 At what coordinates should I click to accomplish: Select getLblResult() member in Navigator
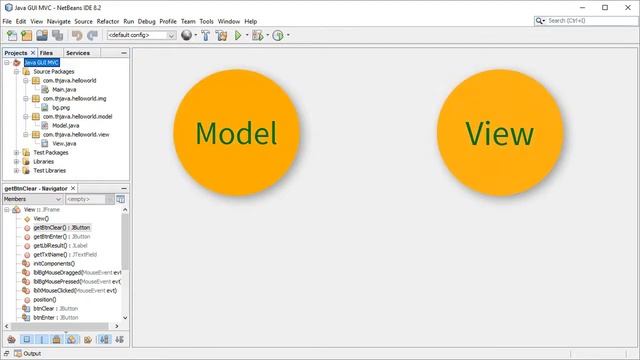pos(60,246)
